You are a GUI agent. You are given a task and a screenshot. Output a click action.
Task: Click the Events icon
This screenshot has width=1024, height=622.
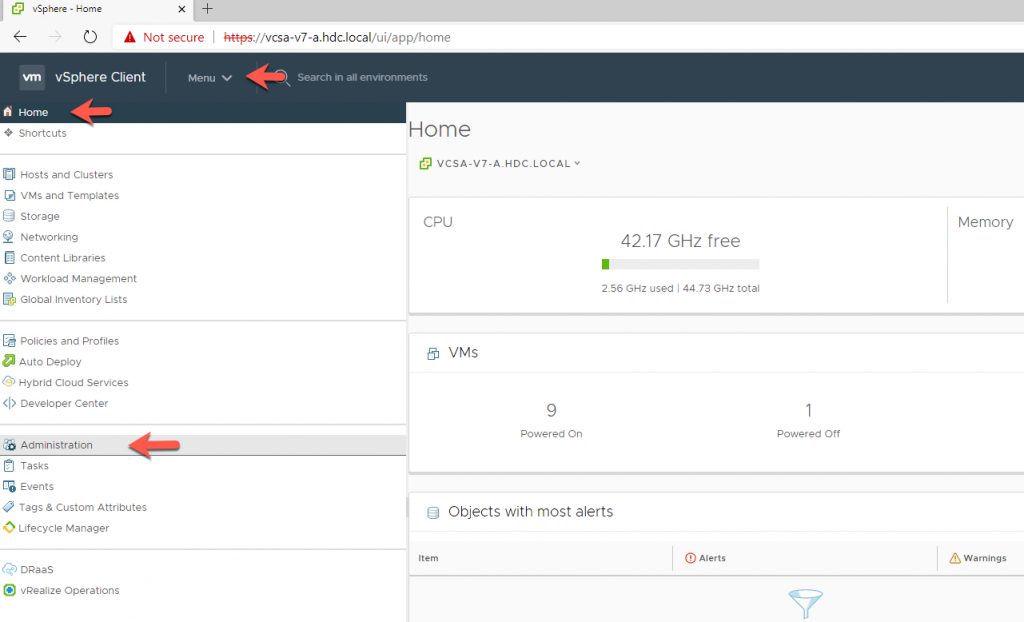pos(9,486)
